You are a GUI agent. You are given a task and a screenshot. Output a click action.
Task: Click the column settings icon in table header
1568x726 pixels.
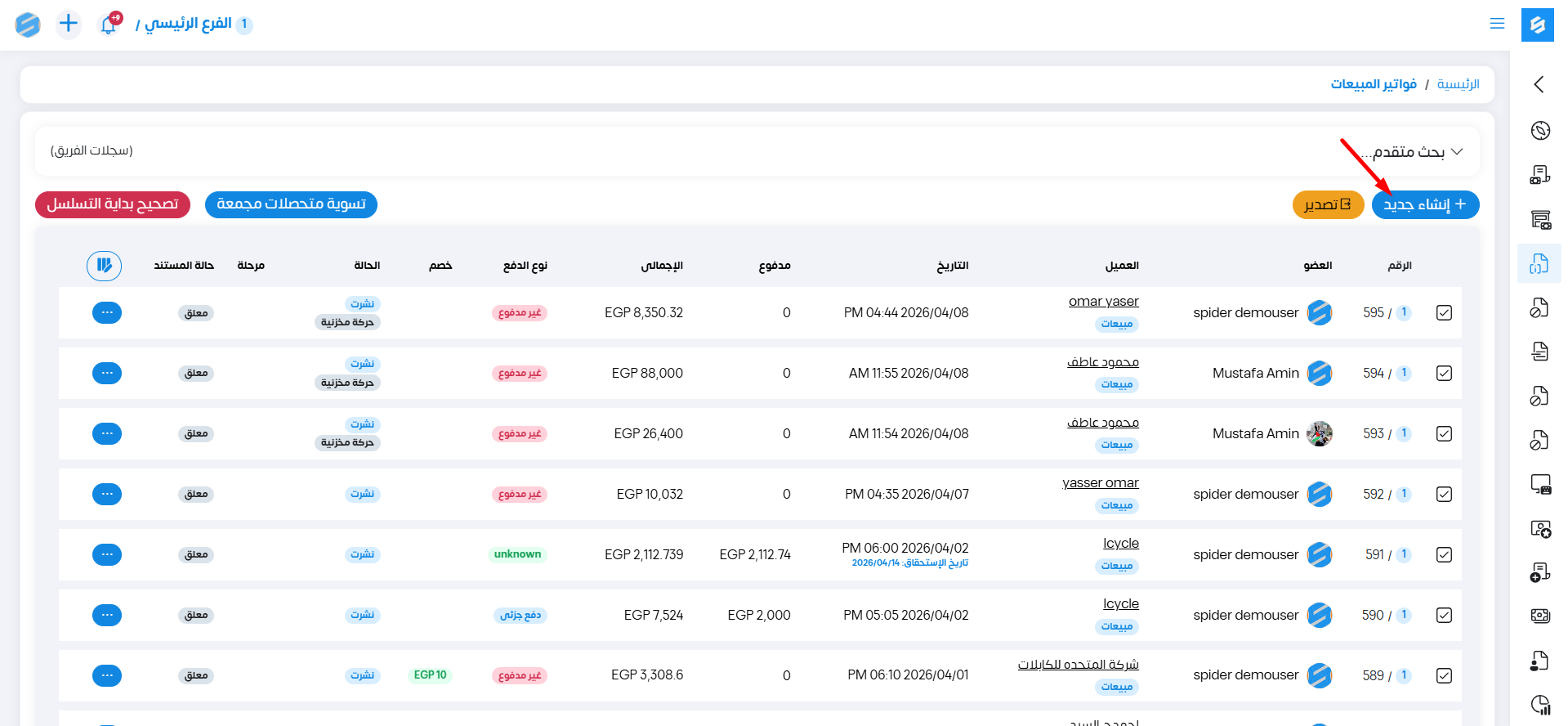click(x=105, y=266)
